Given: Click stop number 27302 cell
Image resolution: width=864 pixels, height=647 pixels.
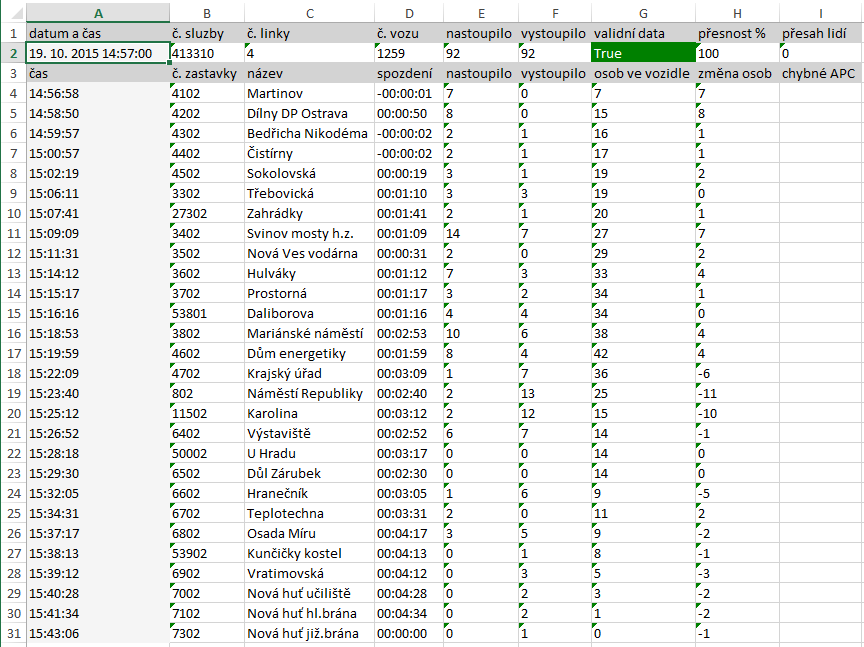Looking at the screenshot, I should pyautogui.click(x=207, y=213).
